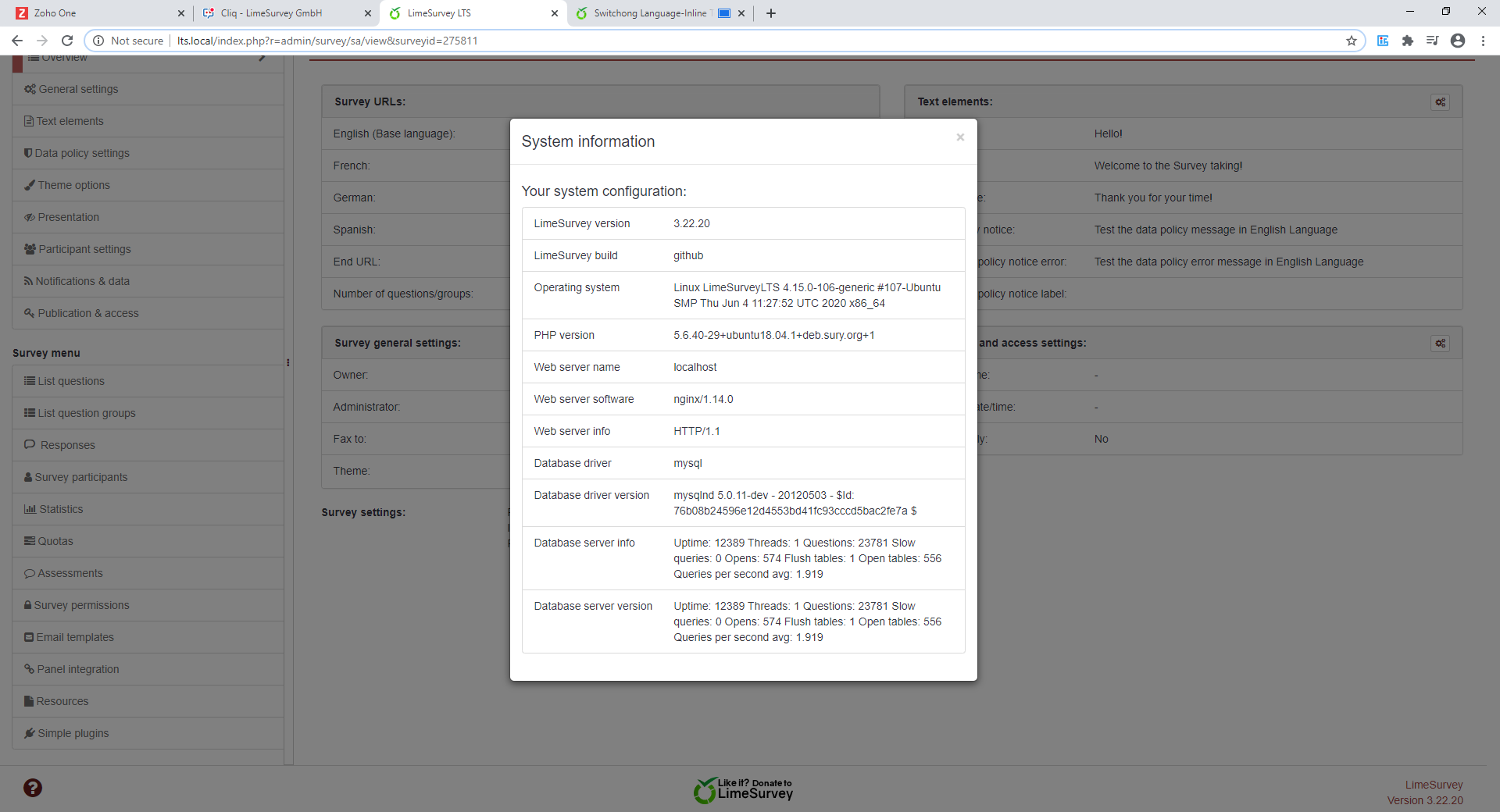This screenshot has height=812, width=1500.
Task: Click the Thank you for your time! text
Action: (x=1153, y=198)
